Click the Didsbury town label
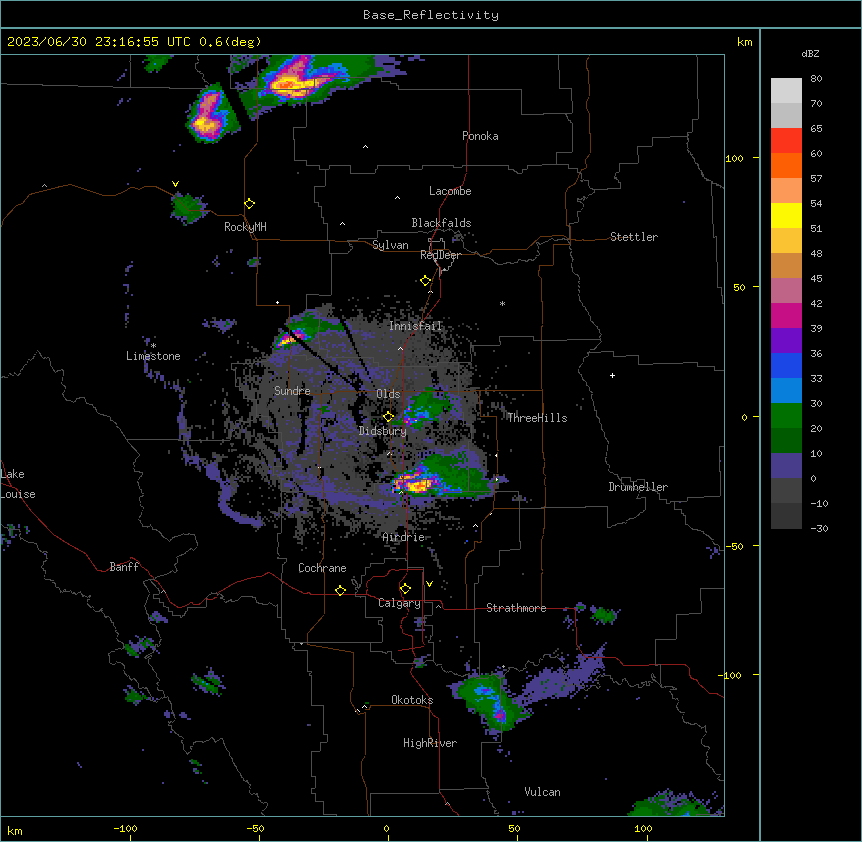Viewport: 862px width, 842px height. [x=382, y=431]
